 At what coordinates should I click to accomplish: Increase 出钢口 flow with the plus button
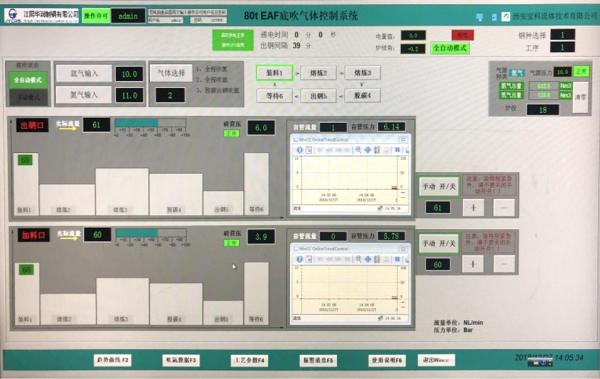pyautogui.click(x=473, y=208)
